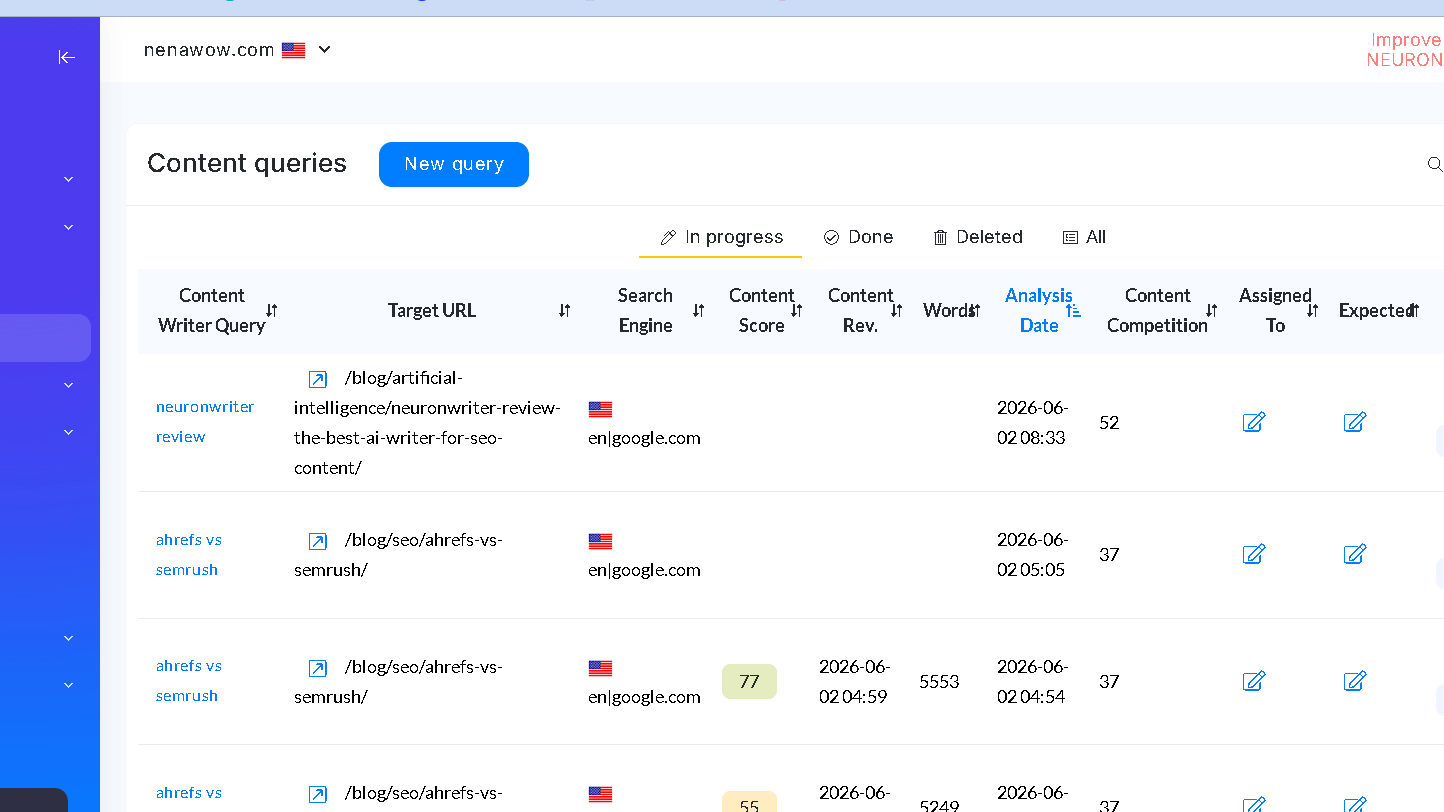Screen dimensions: 1444x812
Task: Click the analysis date 2026-06-02 05:05
Action: pyautogui.click(x=1033, y=555)
